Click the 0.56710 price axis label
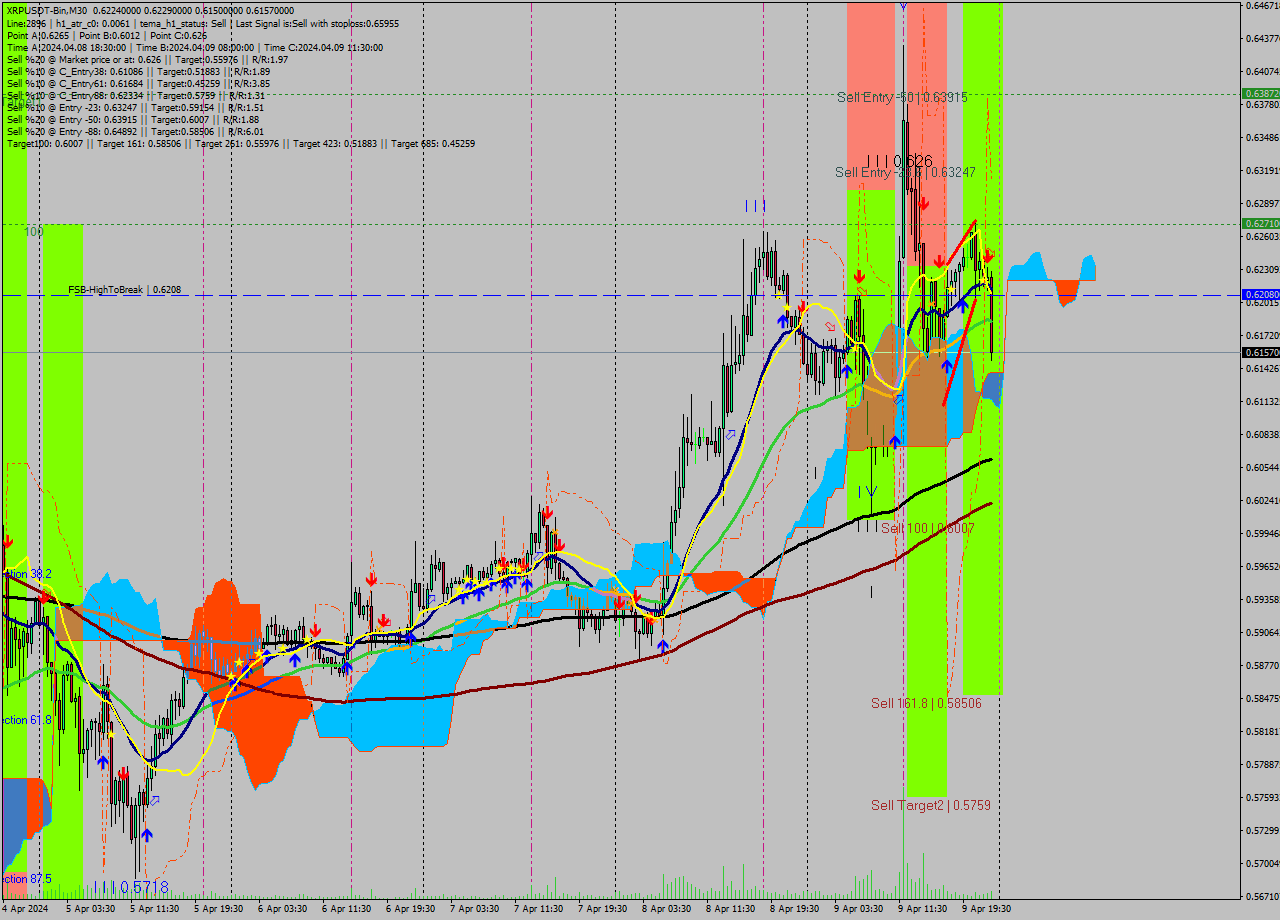Viewport: 1280px width, 920px height. 1261,896
